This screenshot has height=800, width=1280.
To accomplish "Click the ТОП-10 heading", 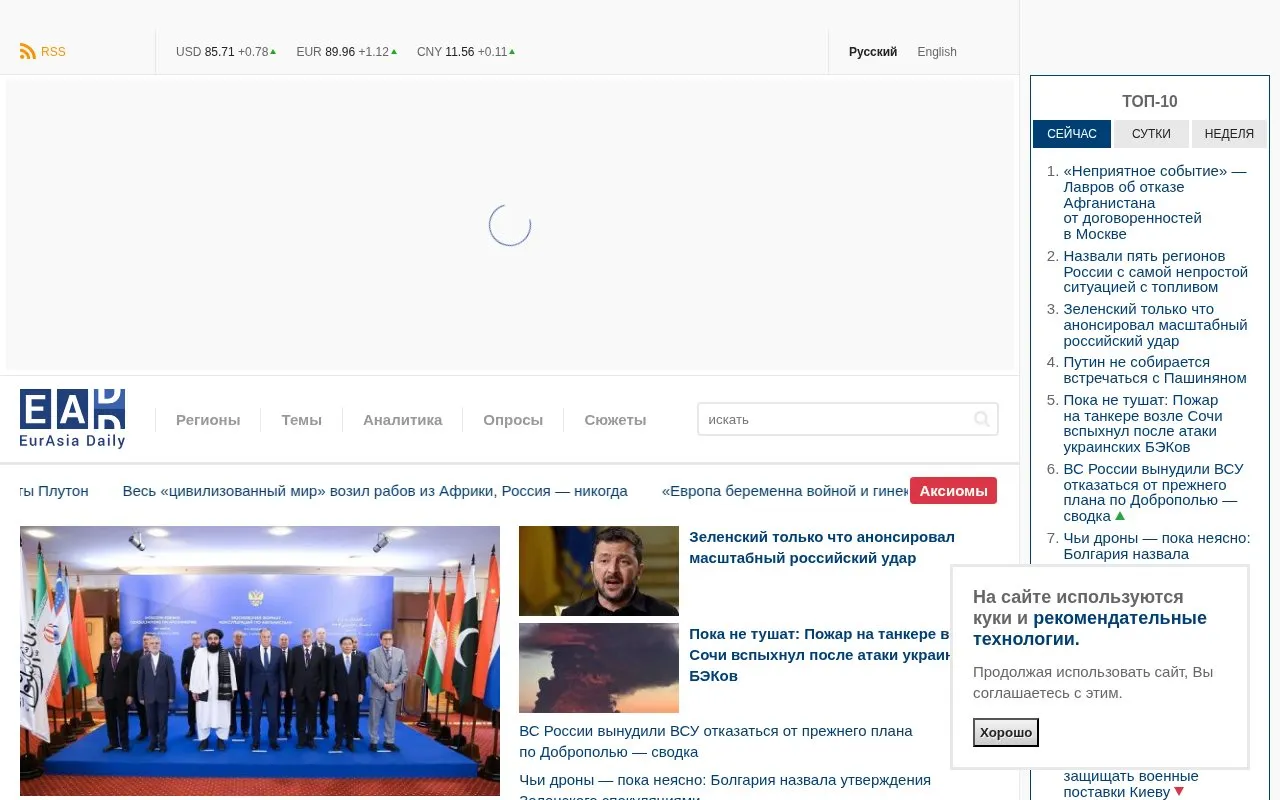I will tap(1150, 101).
